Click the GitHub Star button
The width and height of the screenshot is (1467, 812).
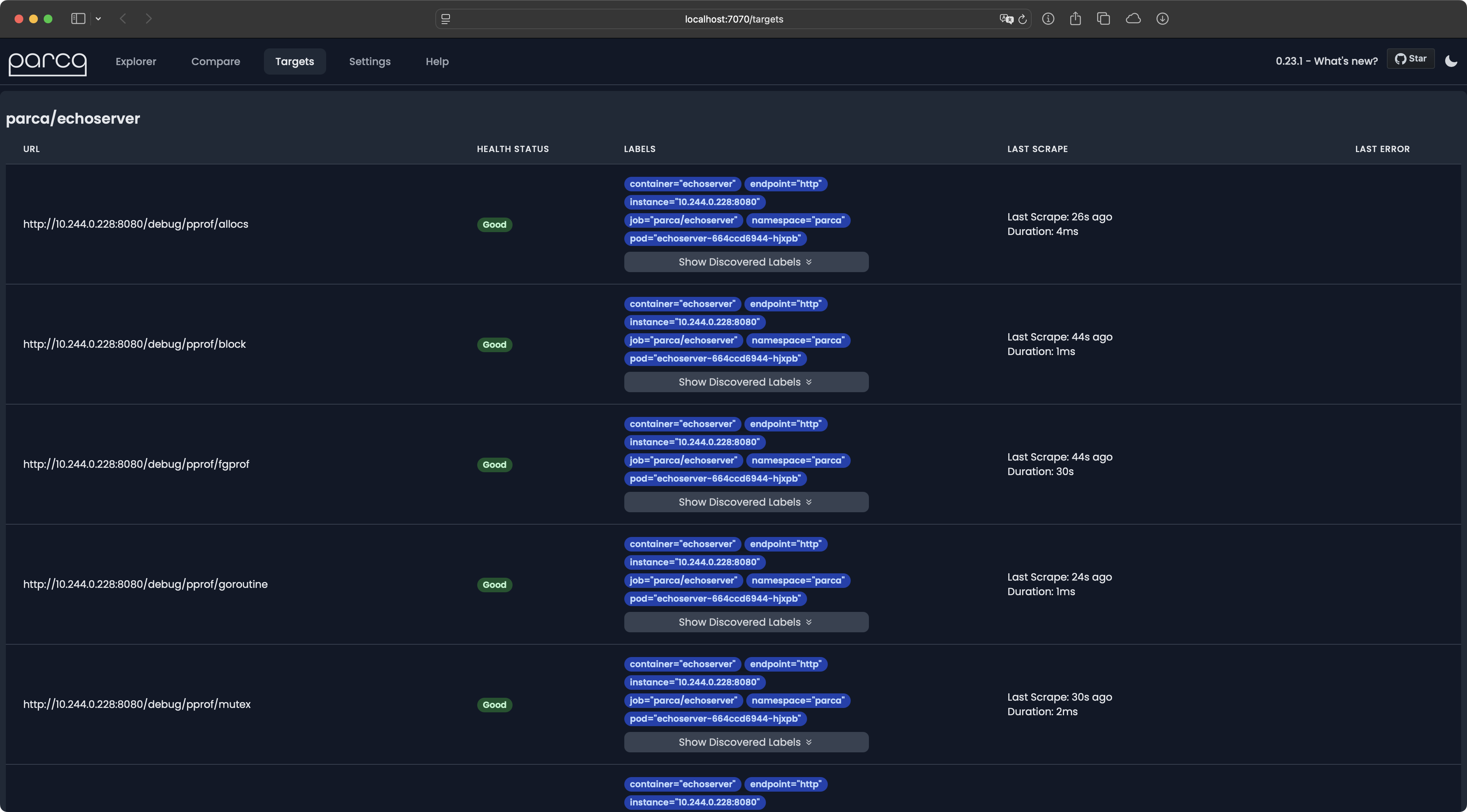(1410, 59)
